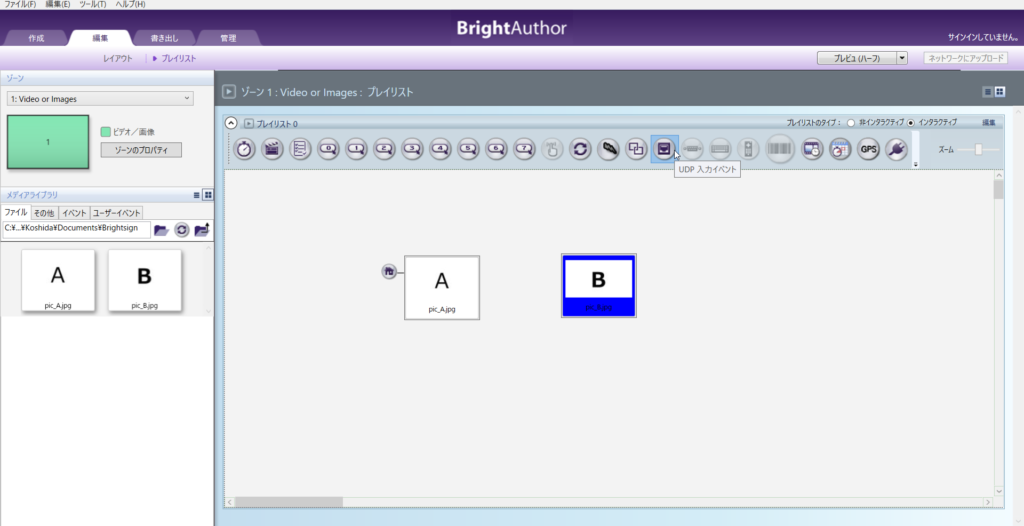Click the zoom slider handle

coord(979,149)
